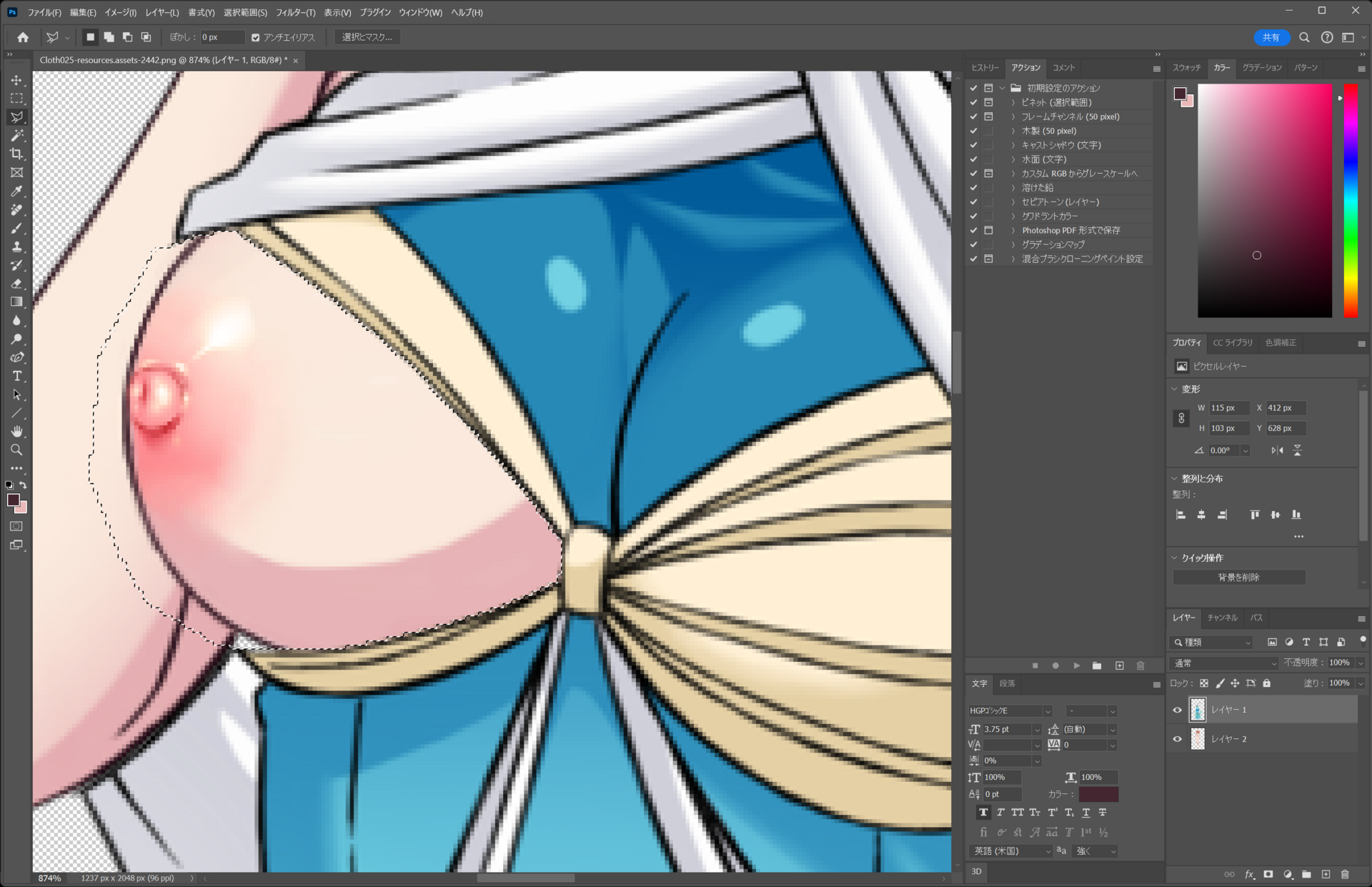
Task: Select the Eraser tool
Action: [x=16, y=284]
